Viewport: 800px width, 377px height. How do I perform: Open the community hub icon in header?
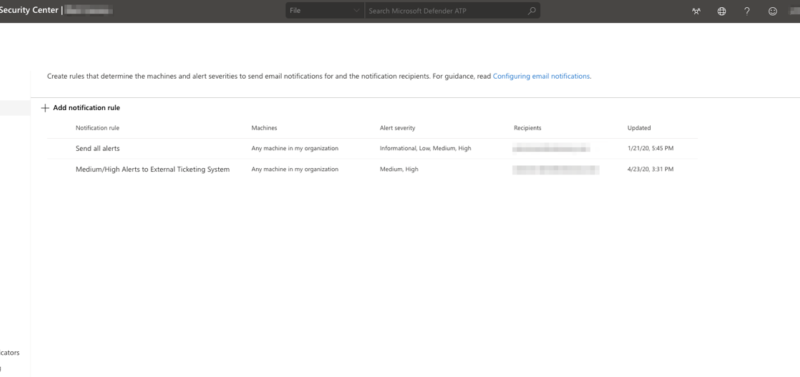[x=696, y=11]
